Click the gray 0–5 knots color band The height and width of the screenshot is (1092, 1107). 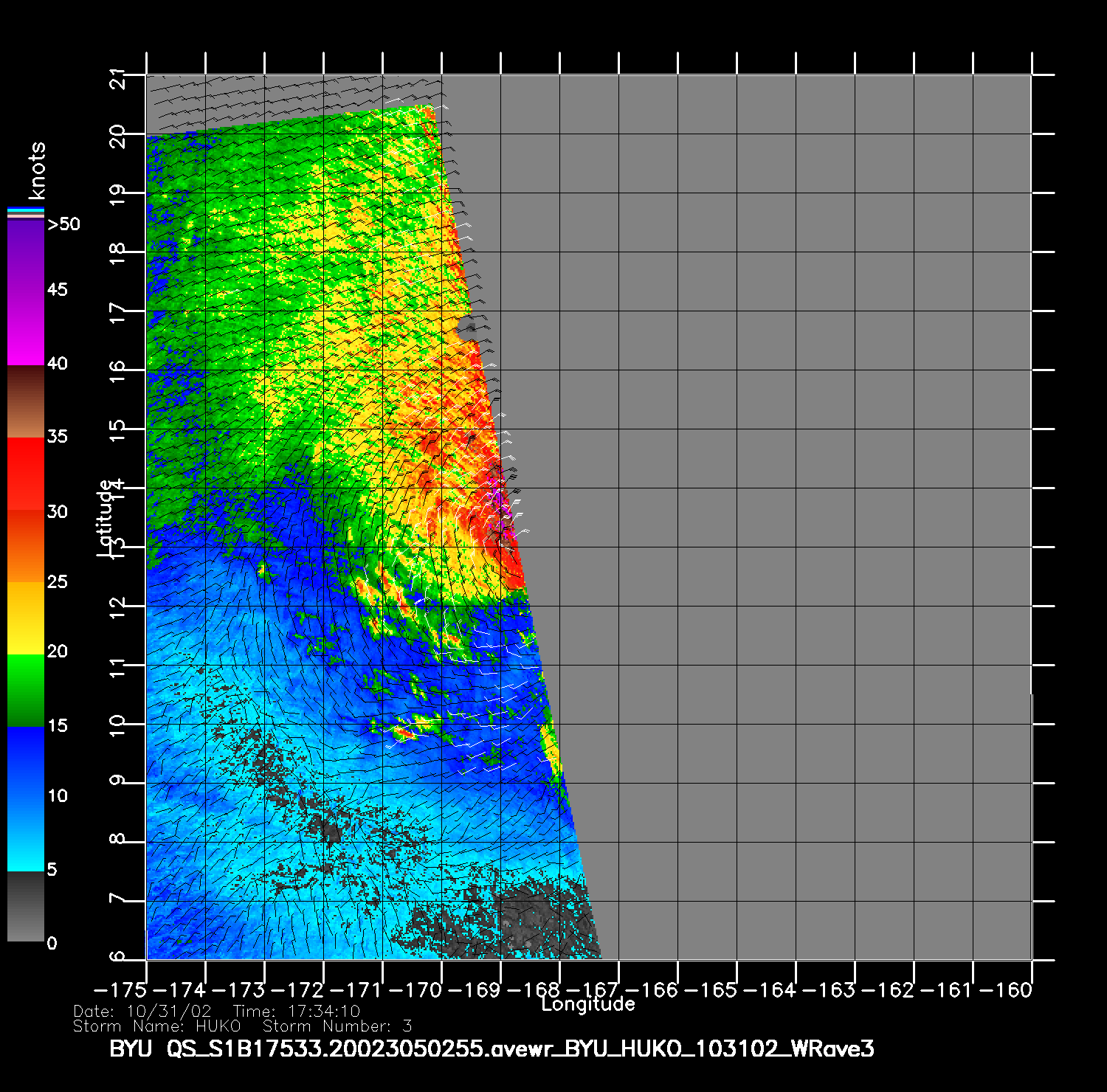[25, 906]
